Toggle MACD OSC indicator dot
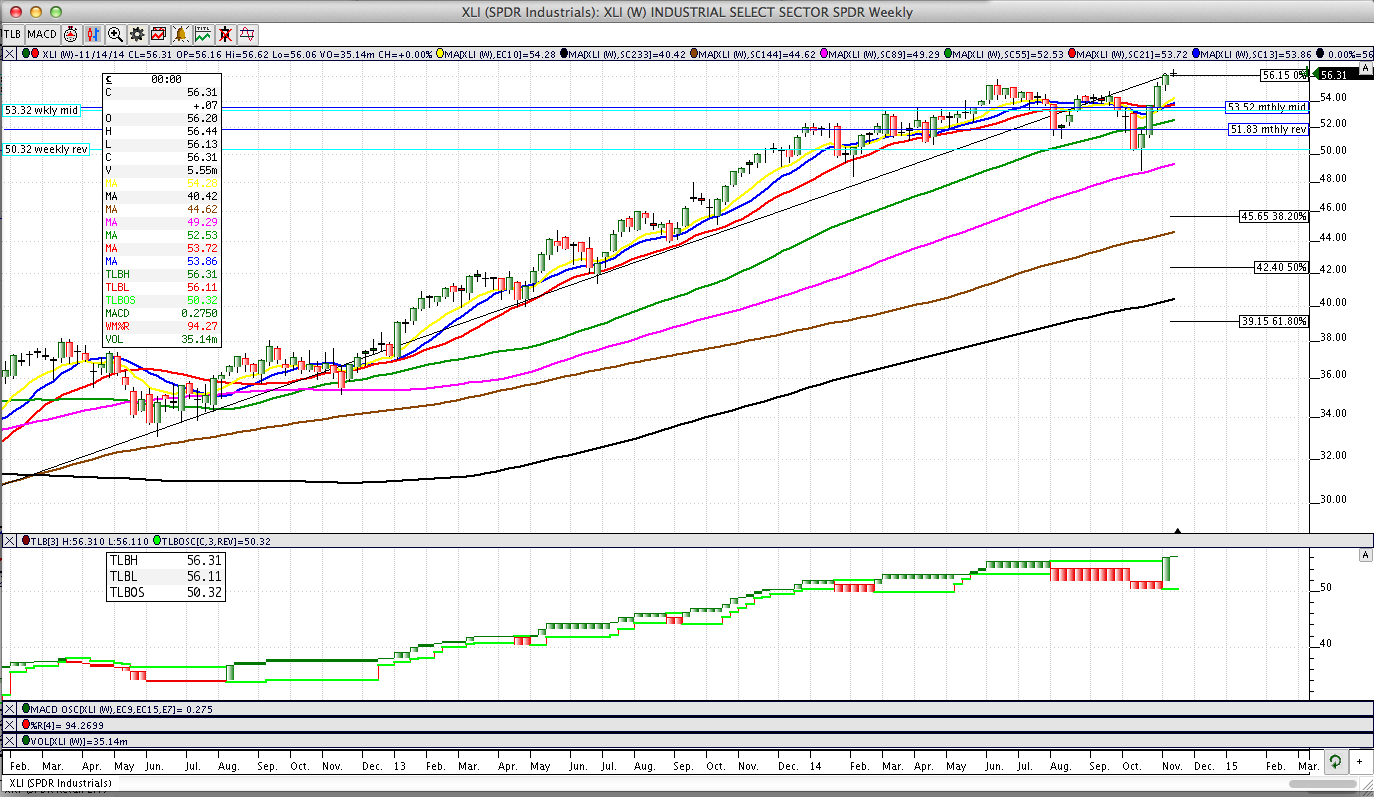Screen dimensions: 1374x797 24,709
